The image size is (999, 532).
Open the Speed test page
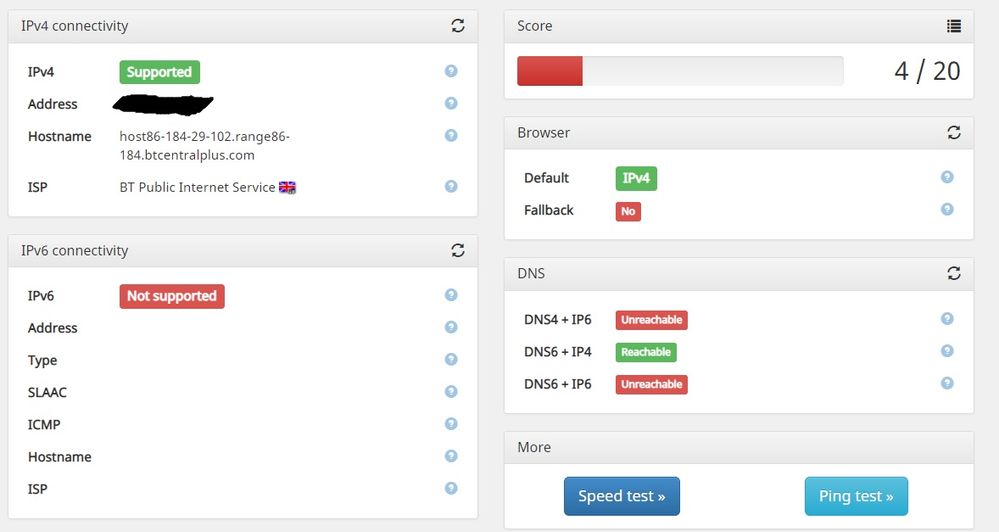(x=621, y=496)
